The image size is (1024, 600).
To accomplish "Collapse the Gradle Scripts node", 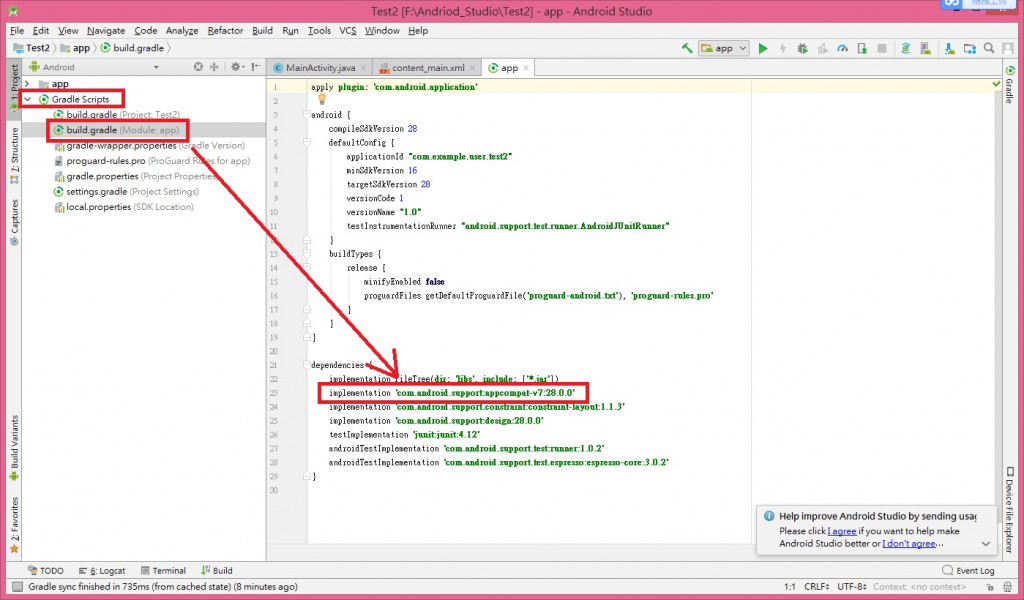I will point(27,99).
